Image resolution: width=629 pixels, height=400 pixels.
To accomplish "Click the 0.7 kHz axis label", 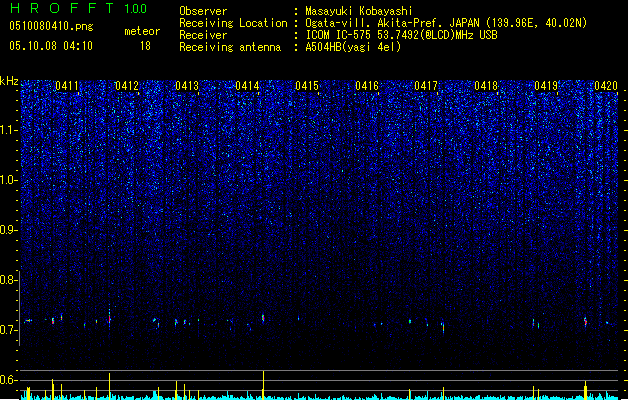I will [9, 330].
